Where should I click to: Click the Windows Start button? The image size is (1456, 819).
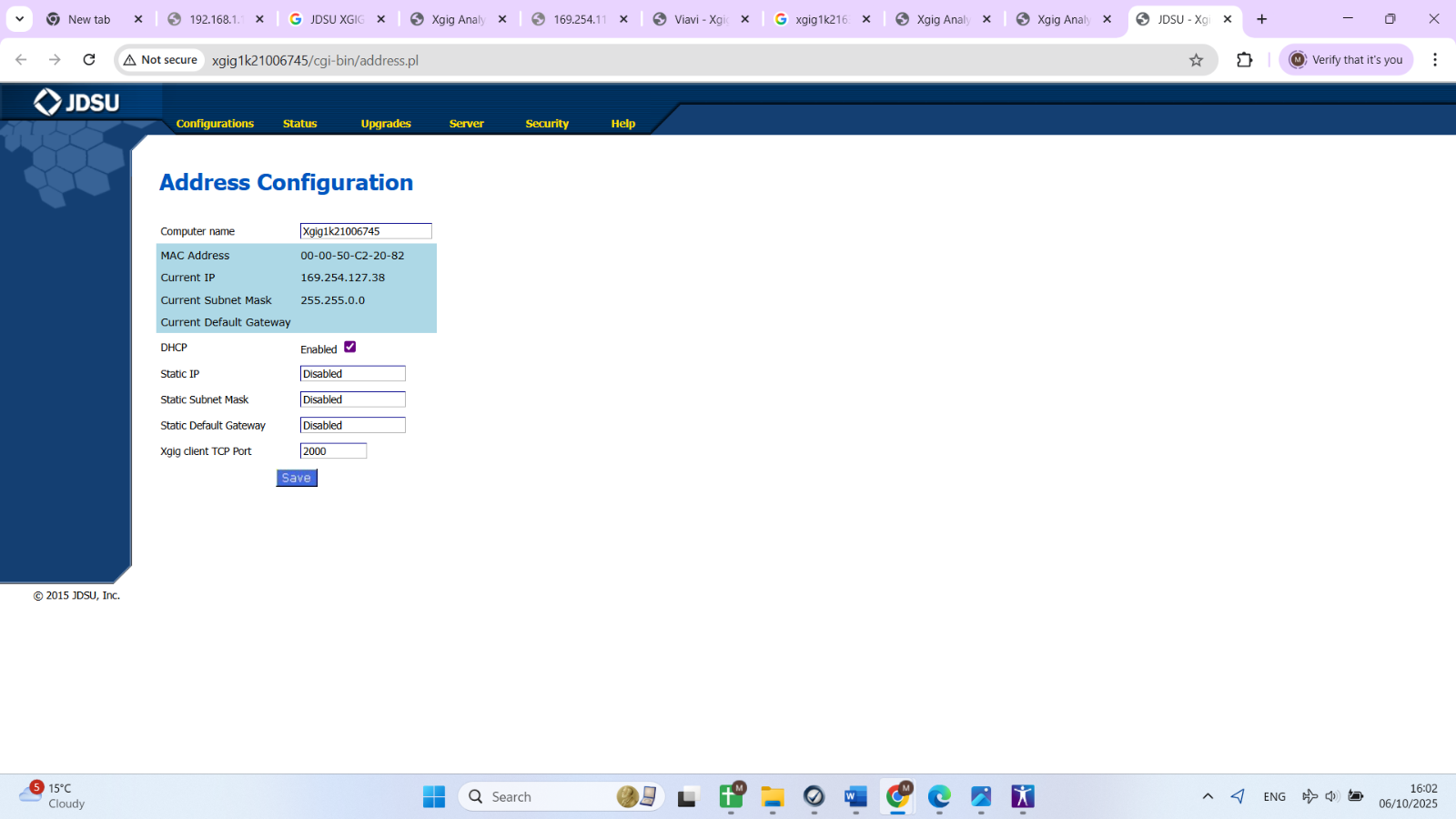coord(434,797)
